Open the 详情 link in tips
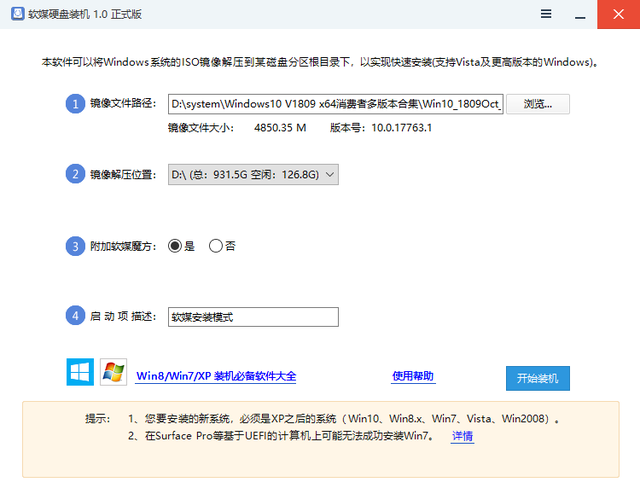 [x=462, y=436]
